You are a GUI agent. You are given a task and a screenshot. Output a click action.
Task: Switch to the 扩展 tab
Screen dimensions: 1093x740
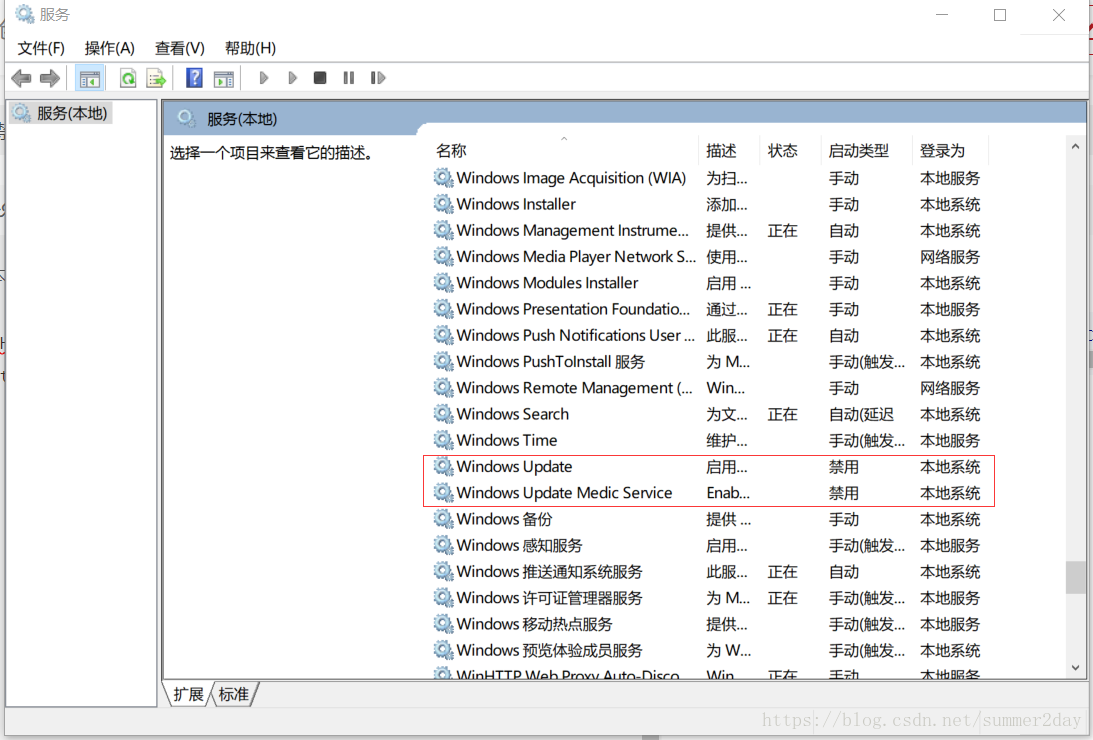pyautogui.click(x=188, y=694)
